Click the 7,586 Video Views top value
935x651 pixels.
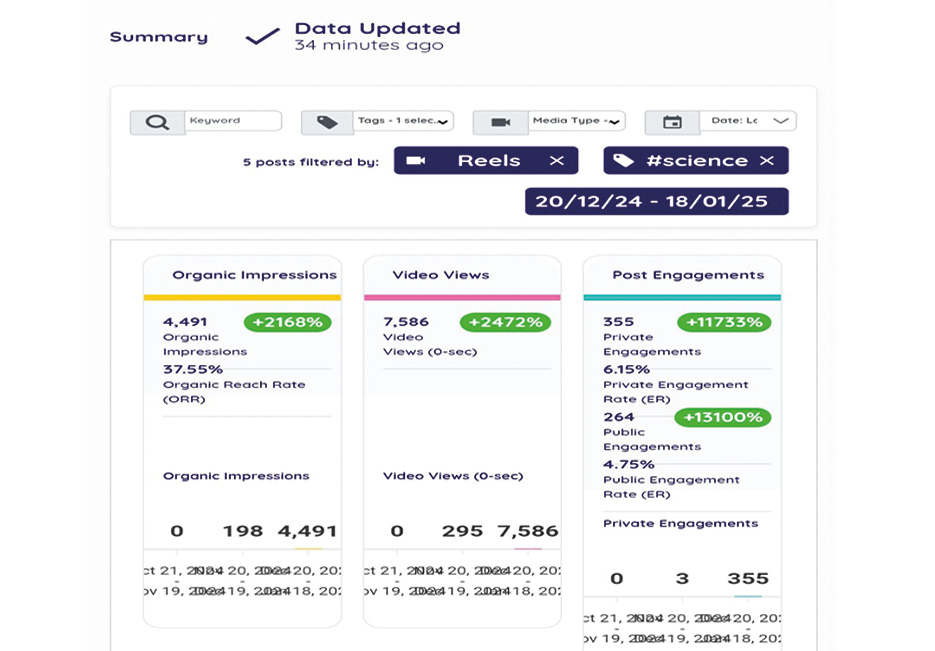pyautogui.click(x=406, y=322)
